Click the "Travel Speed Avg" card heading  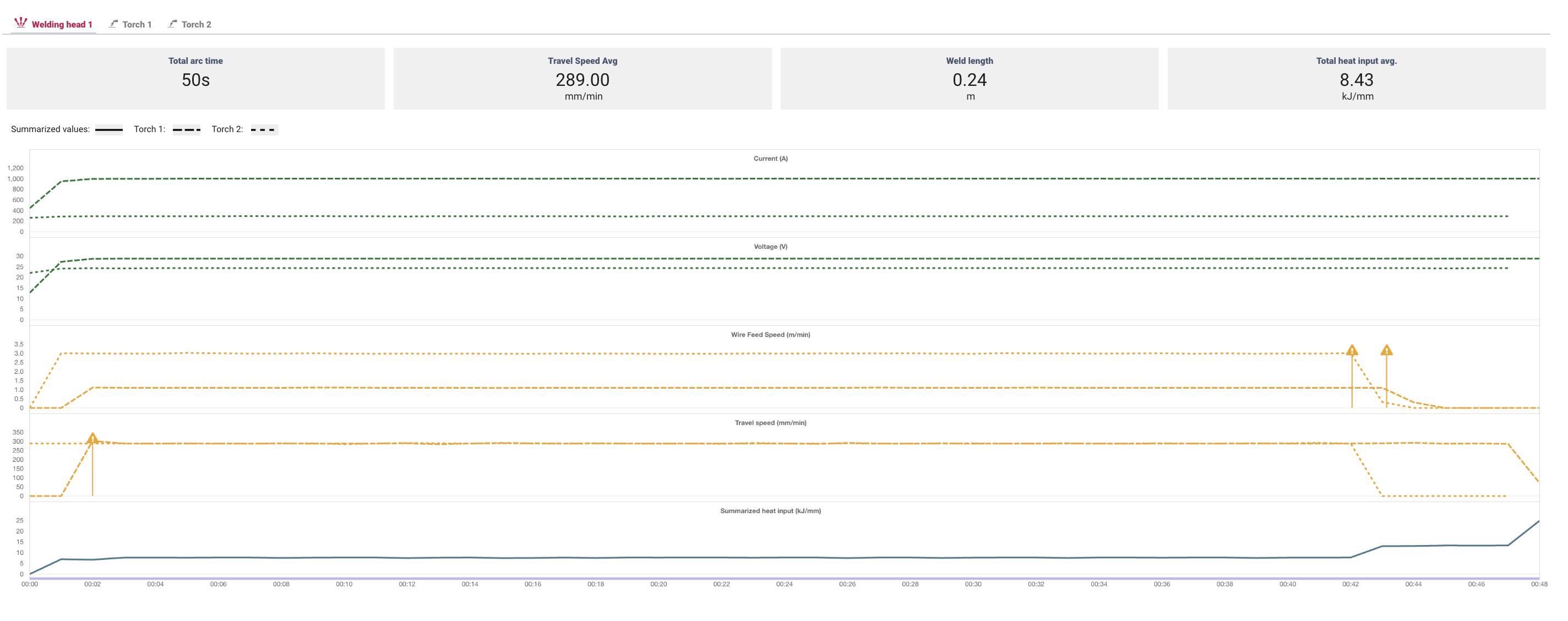(x=582, y=61)
